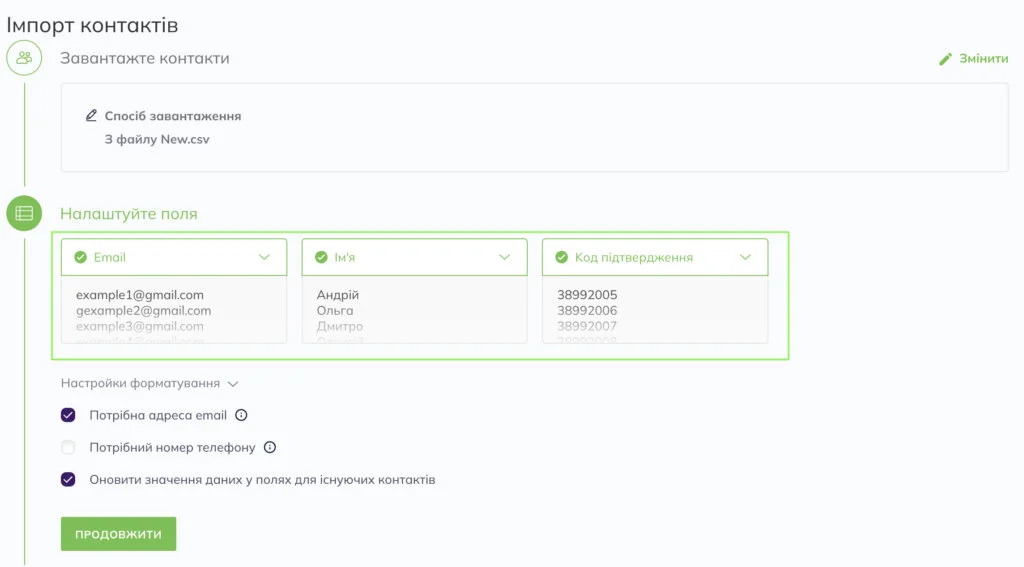Click the field setup table step icon
Viewport: 1024px width, 567px height.
24,213
